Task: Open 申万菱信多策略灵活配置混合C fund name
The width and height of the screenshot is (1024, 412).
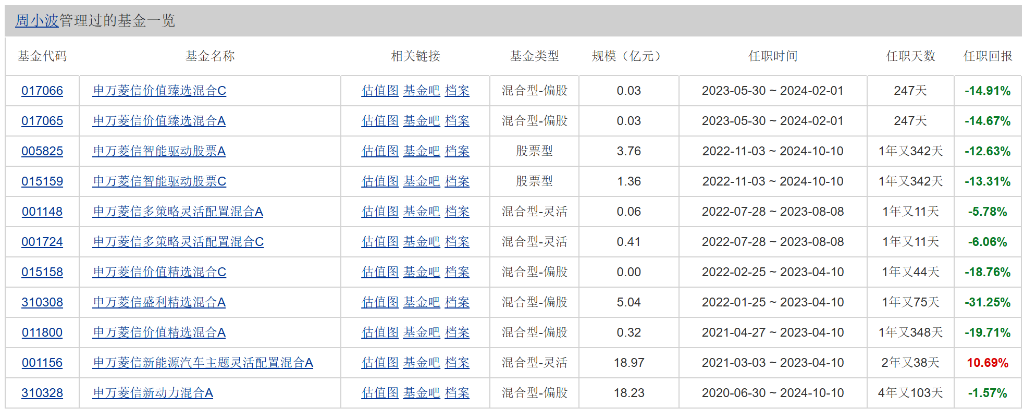Action: coord(177,242)
